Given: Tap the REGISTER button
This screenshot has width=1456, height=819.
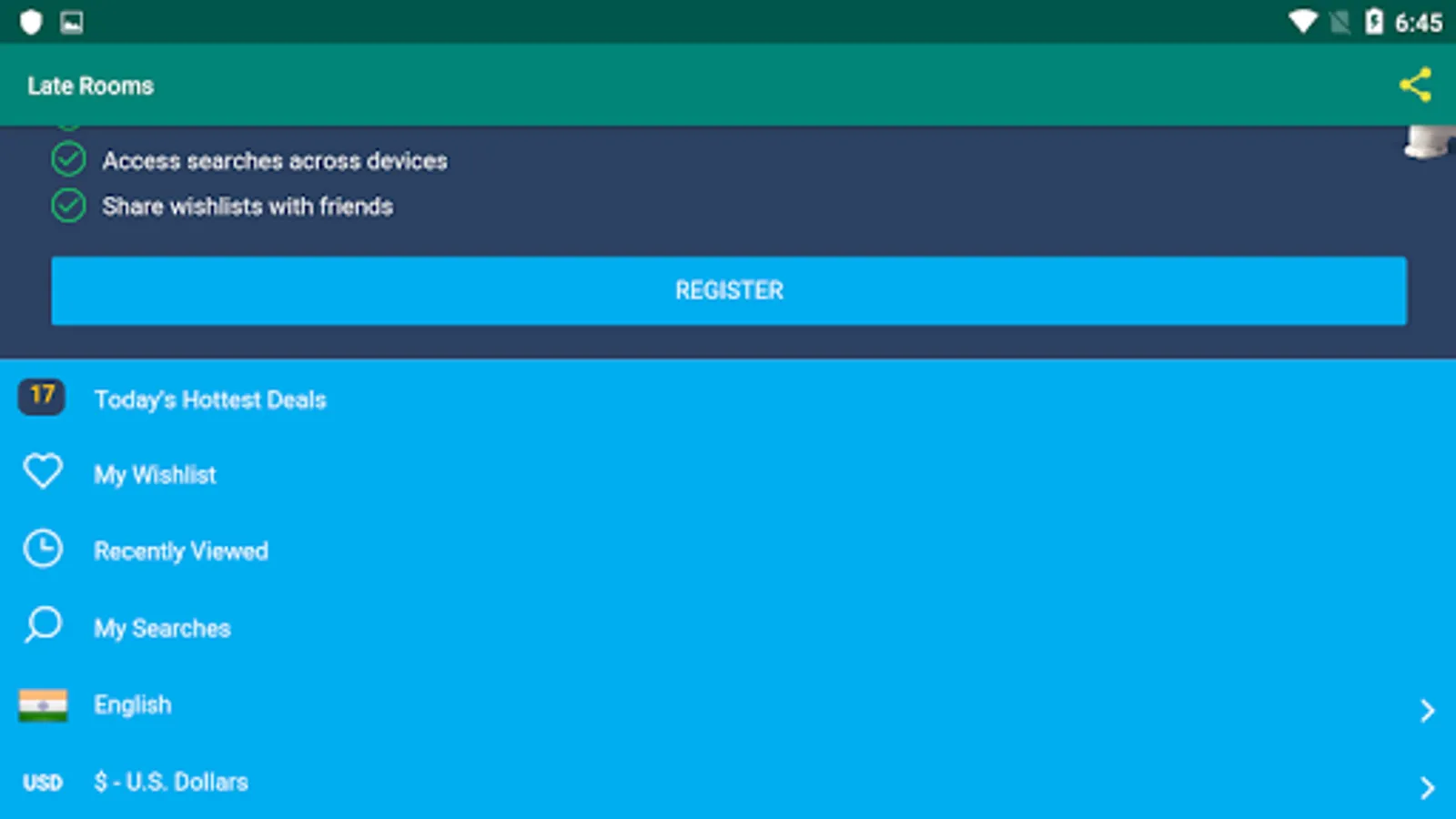Looking at the screenshot, I should pyautogui.click(x=729, y=290).
